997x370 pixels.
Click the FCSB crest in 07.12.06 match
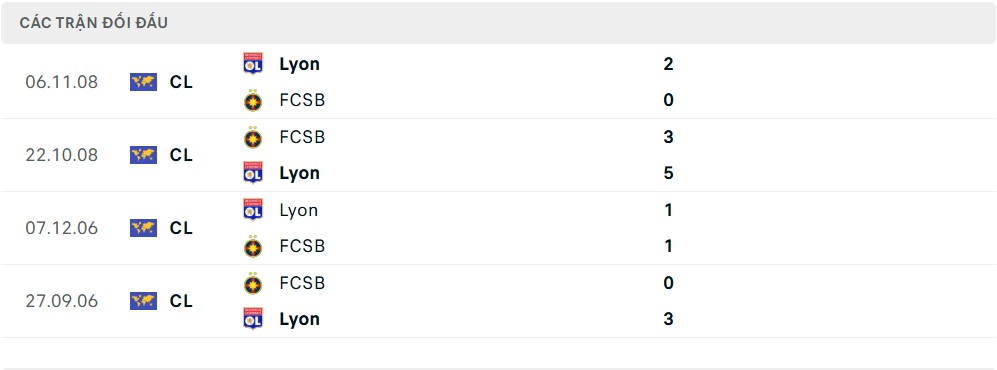coord(253,246)
